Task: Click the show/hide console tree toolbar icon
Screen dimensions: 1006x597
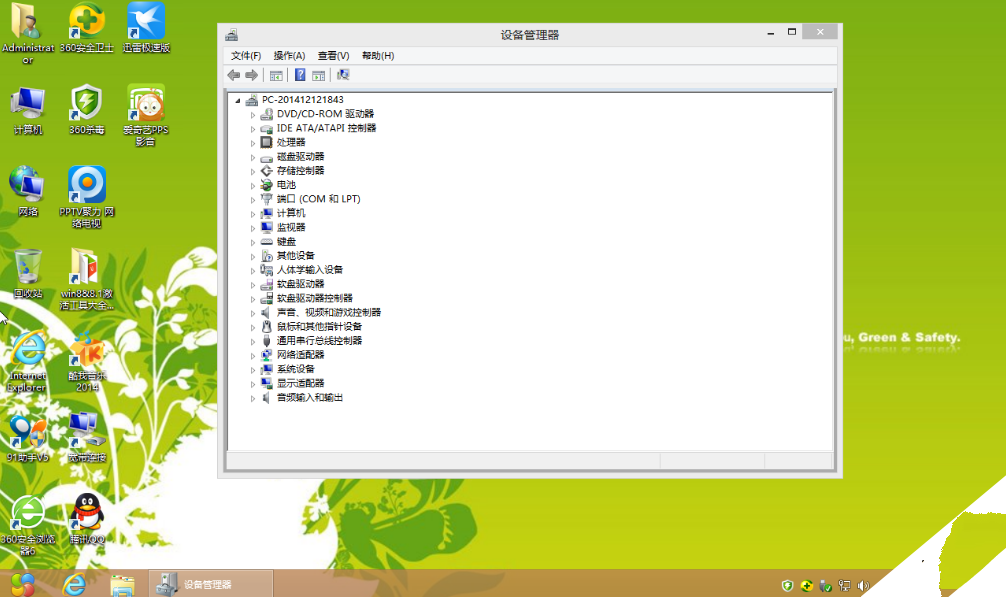Action: 276,75
